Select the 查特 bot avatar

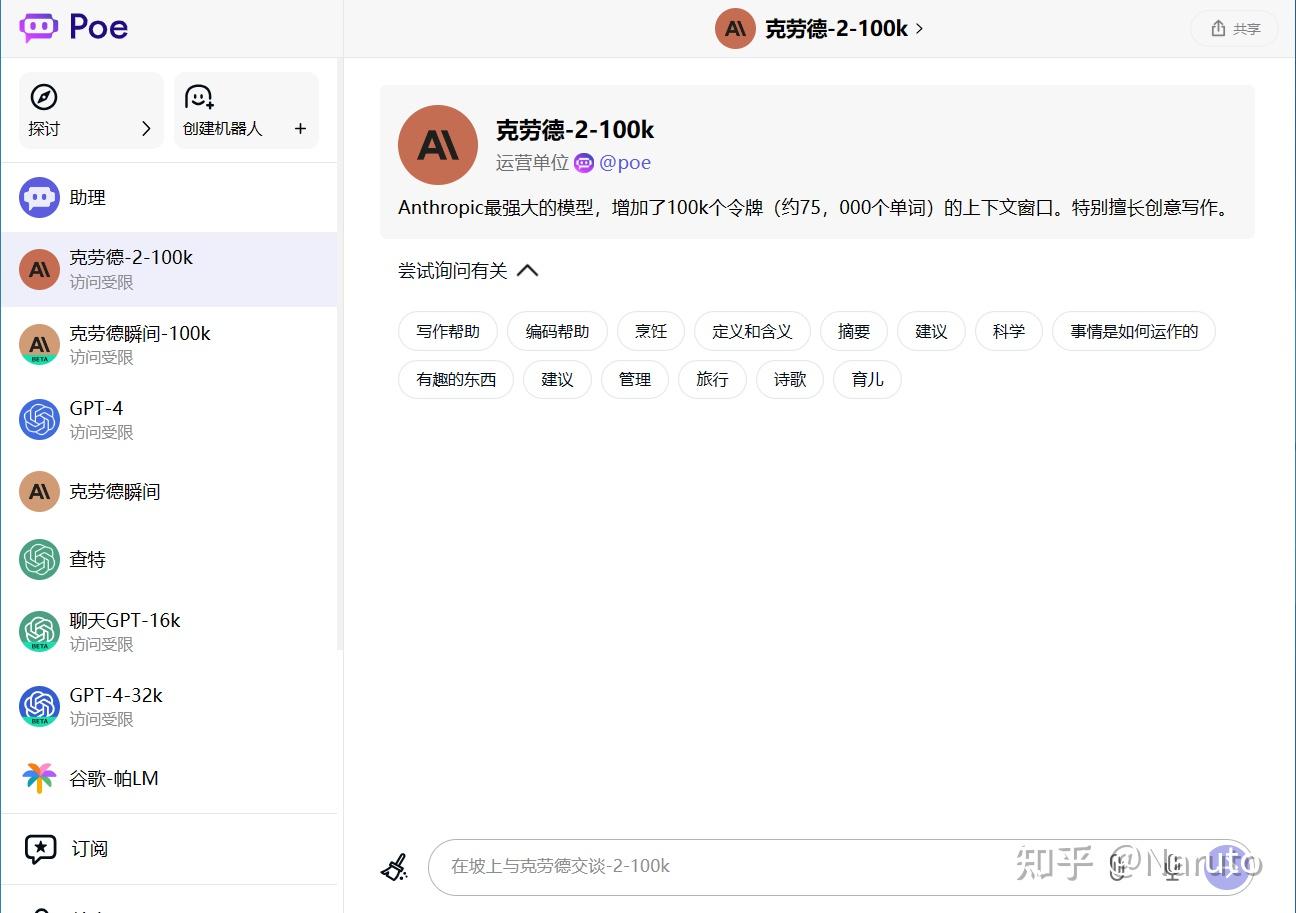pos(39,559)
